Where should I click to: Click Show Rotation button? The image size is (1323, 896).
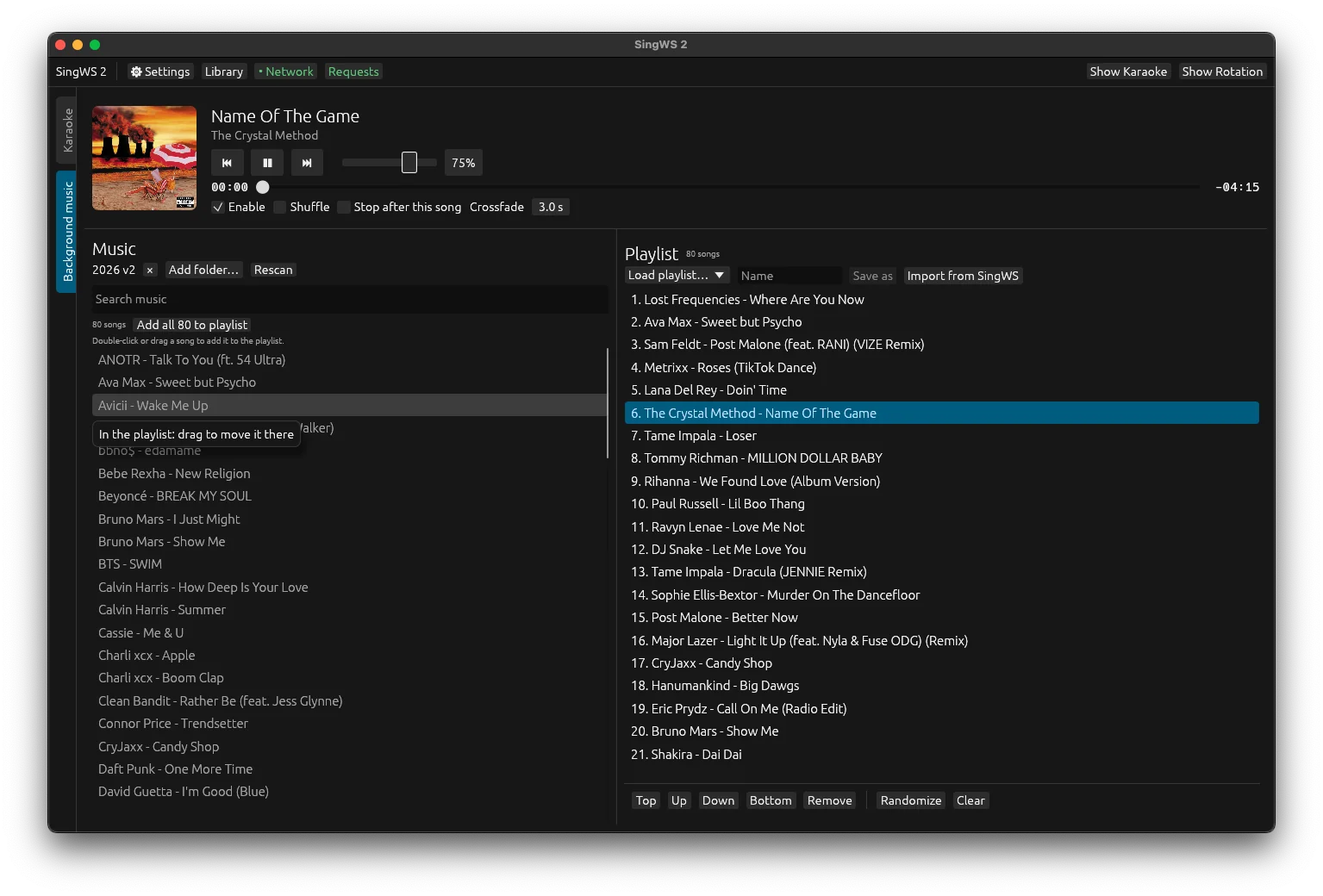pos(1222,72)
